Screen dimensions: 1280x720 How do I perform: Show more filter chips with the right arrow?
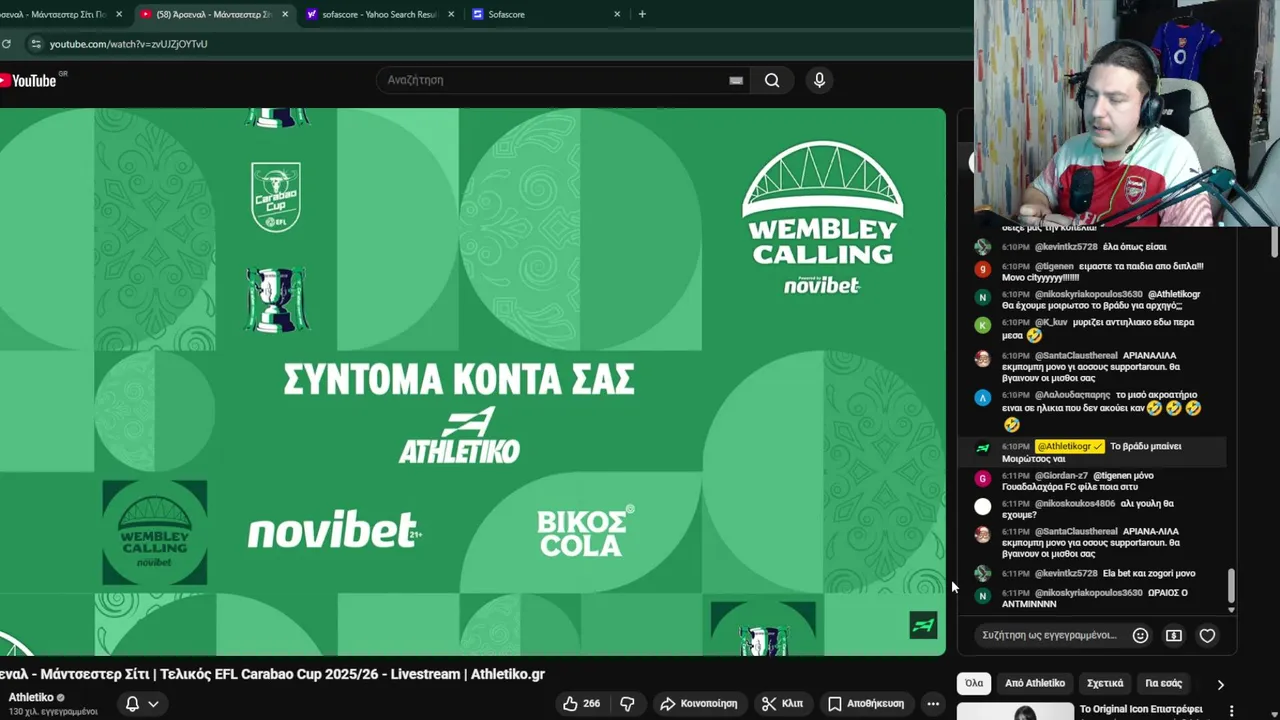point(1220,684)
